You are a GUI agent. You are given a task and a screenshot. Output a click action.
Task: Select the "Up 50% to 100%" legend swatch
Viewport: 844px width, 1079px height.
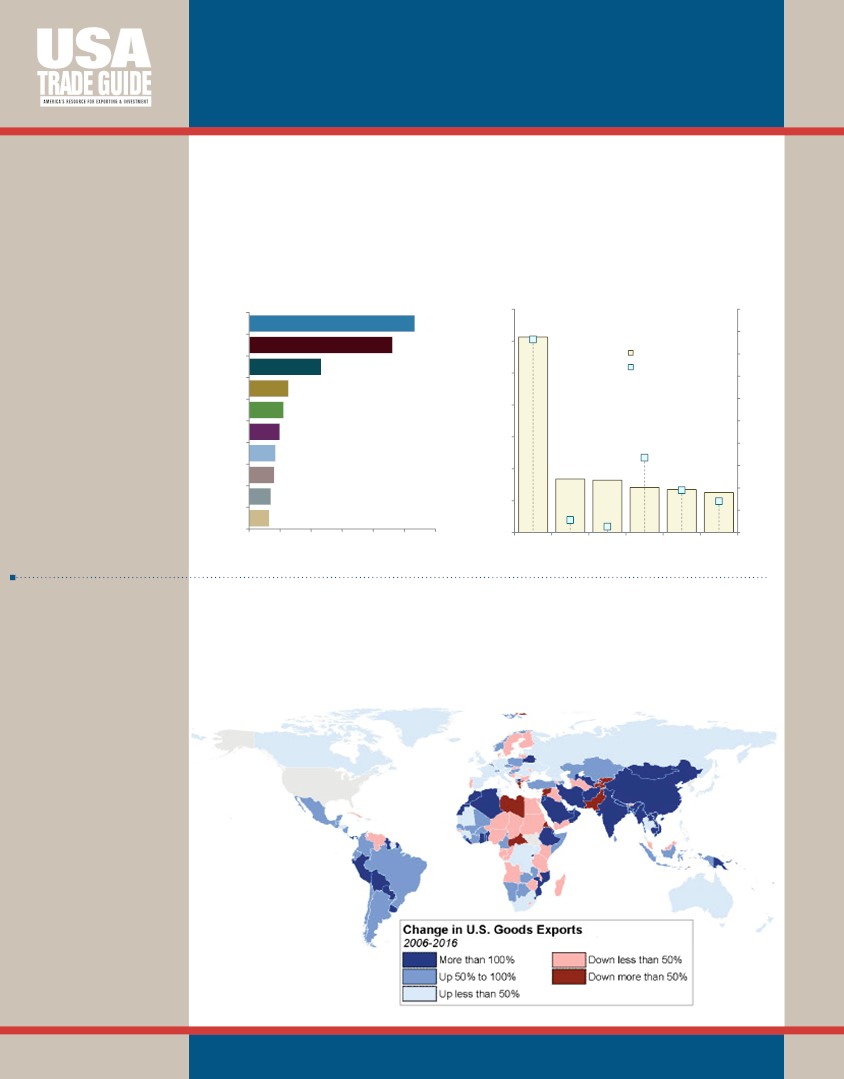419,976
